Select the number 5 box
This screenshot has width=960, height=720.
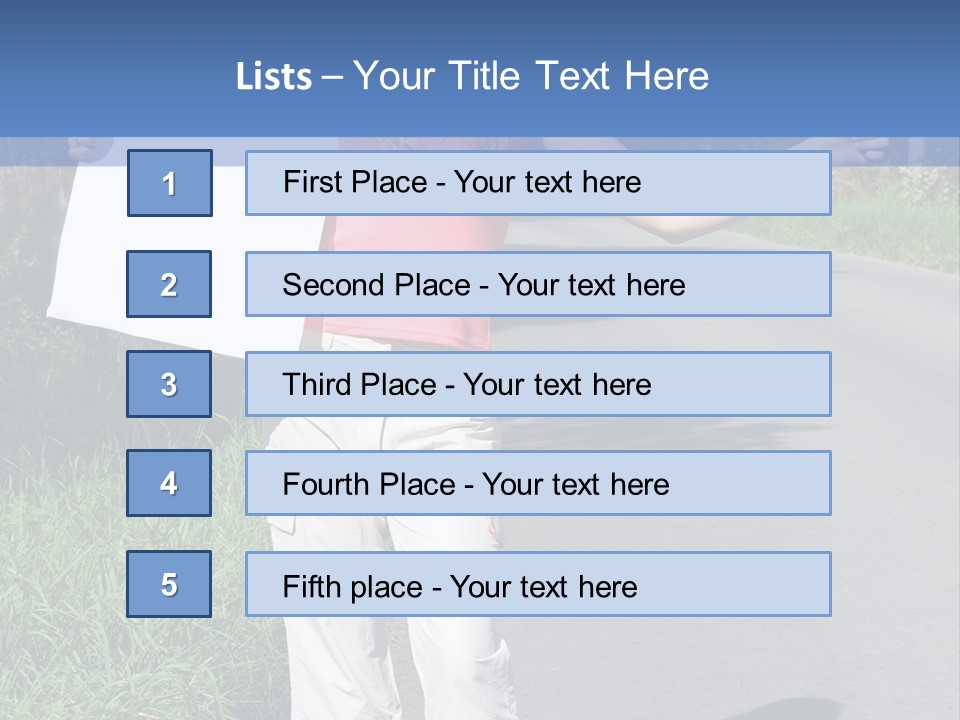[169, 584]
